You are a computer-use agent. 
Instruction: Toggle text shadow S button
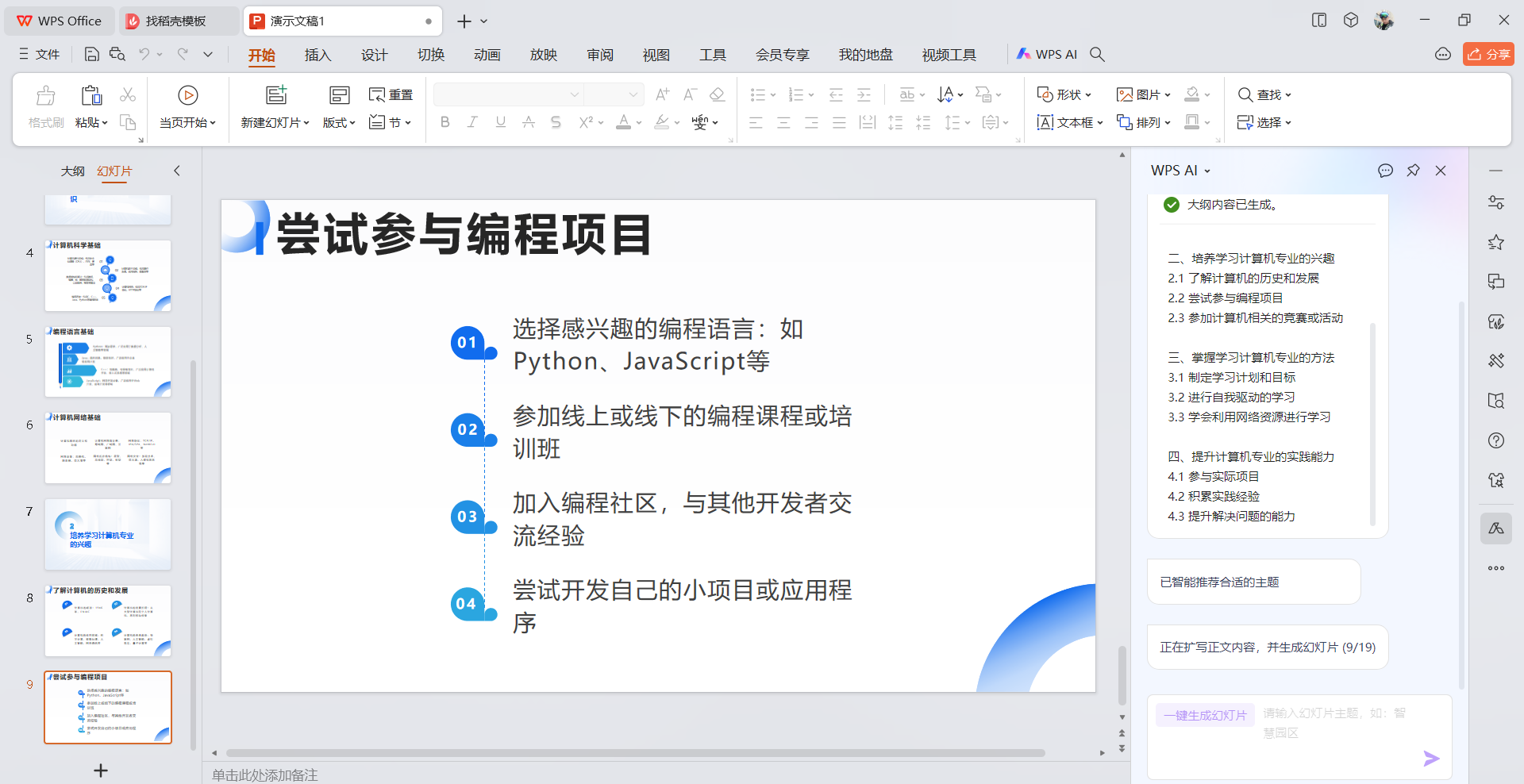(556, 122)
